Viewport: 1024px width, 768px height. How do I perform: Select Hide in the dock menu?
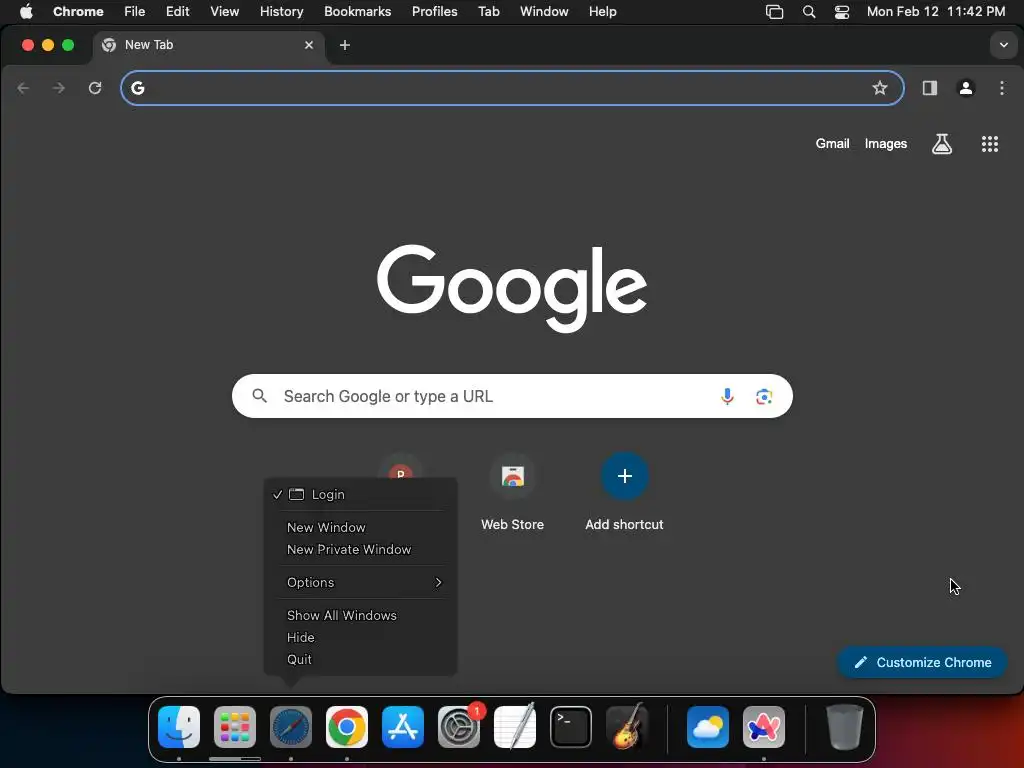coord(360,637)
